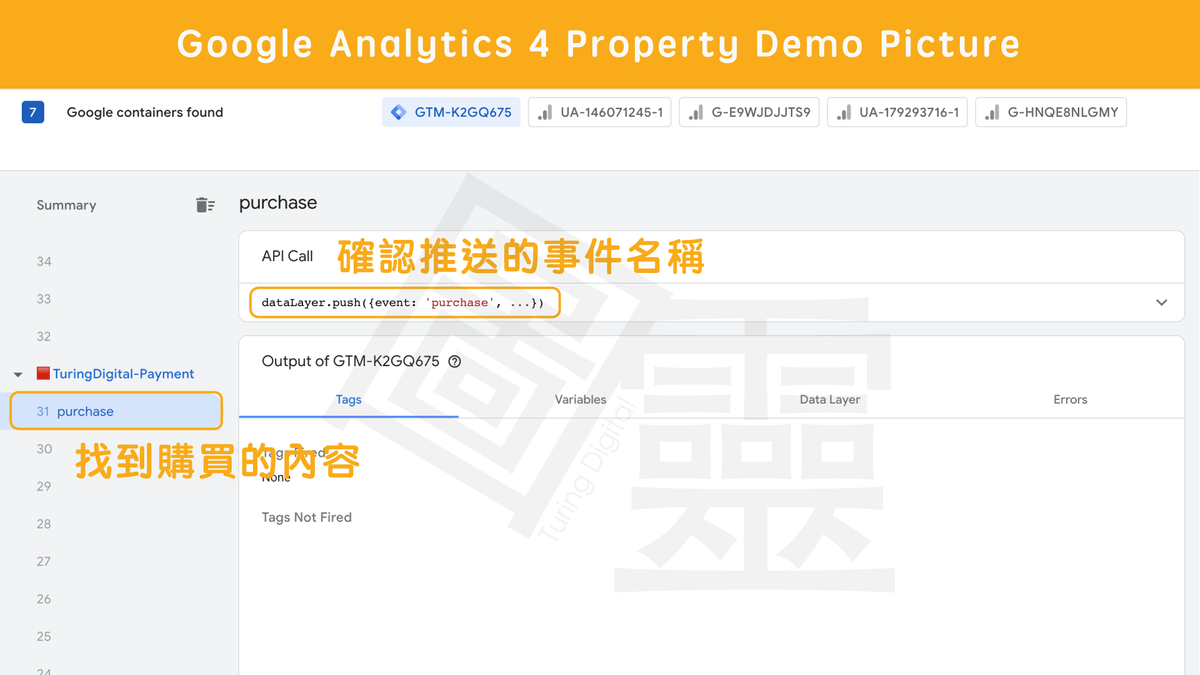Select event 25 in the list

(44, 636)
